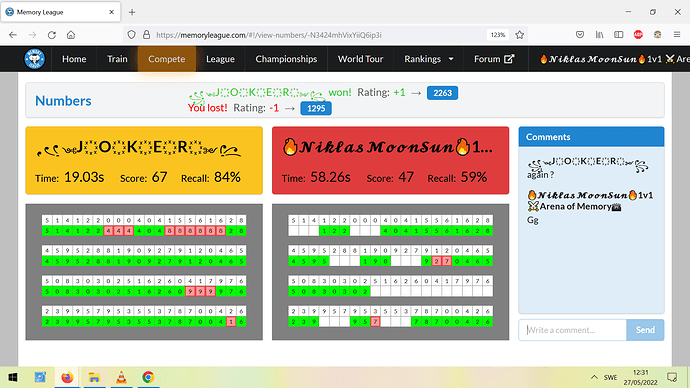This screenshot has width=690, height=388.
Task: Open the notepad app taskbar icon
Action: (x=40, y=377)
